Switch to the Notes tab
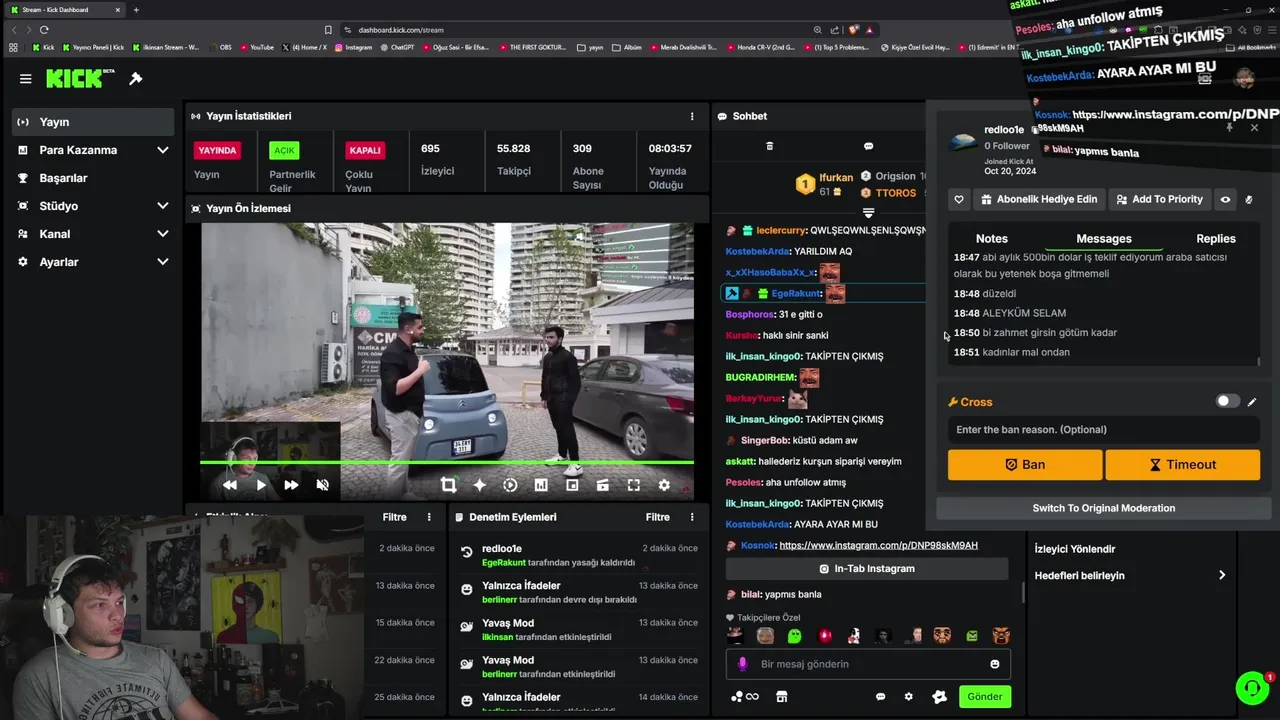 (992, 239)
